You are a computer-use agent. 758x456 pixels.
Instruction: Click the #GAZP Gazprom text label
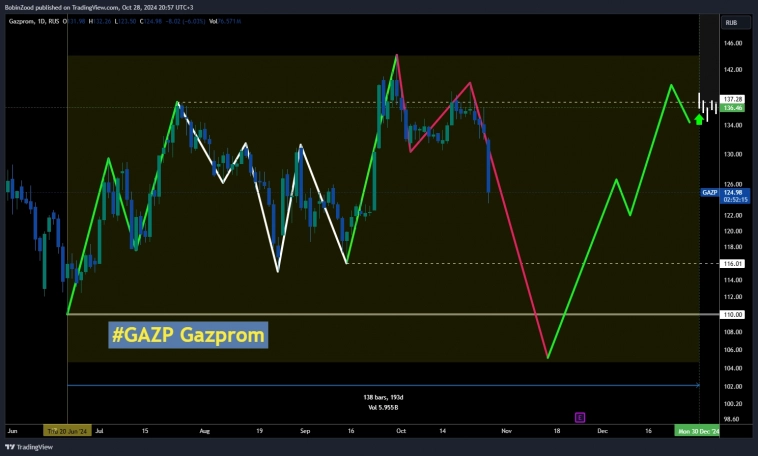point(187,335)
